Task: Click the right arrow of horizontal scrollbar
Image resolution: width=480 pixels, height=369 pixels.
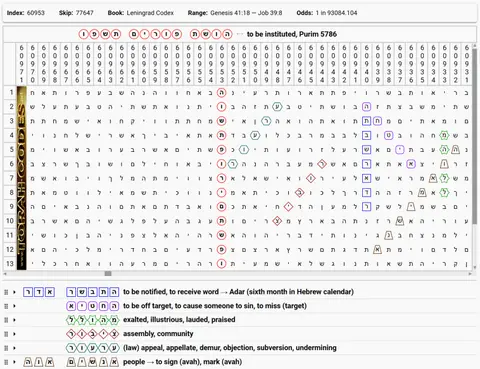Action: coord(470,274)
